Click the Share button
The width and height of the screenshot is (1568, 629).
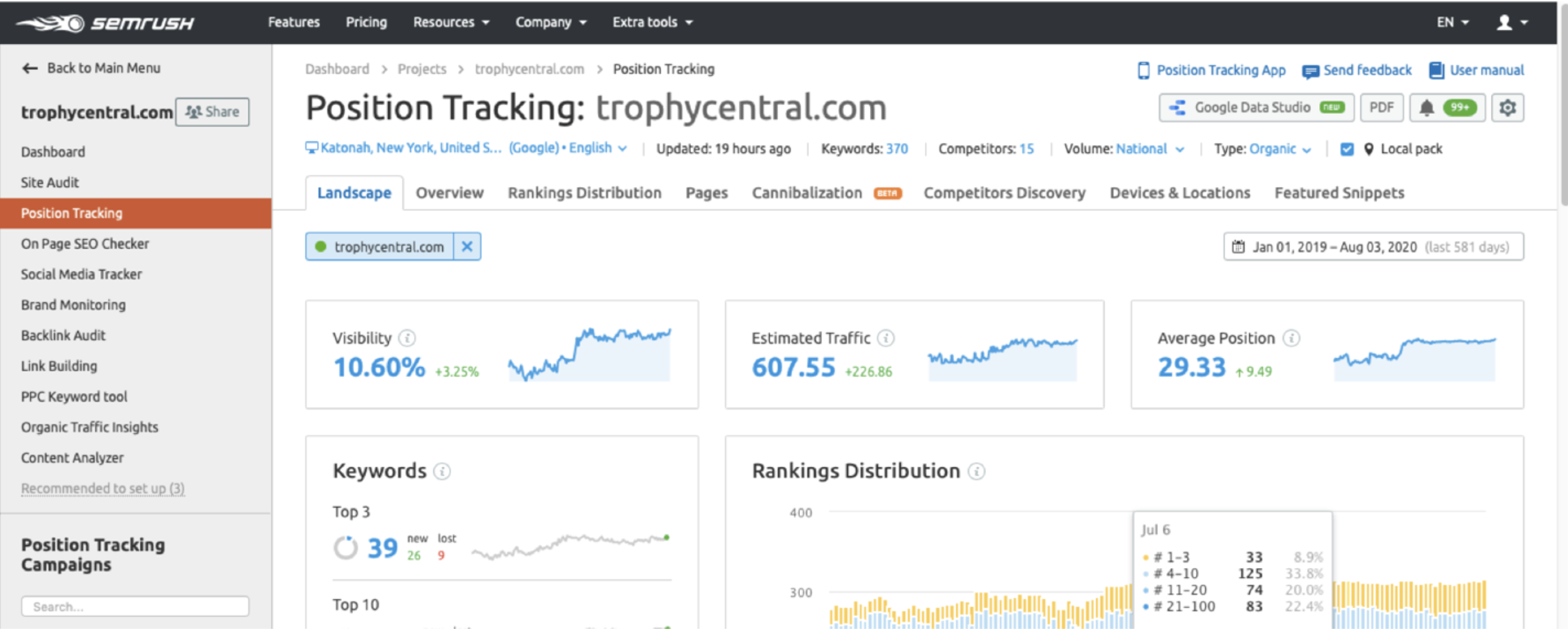212,112
